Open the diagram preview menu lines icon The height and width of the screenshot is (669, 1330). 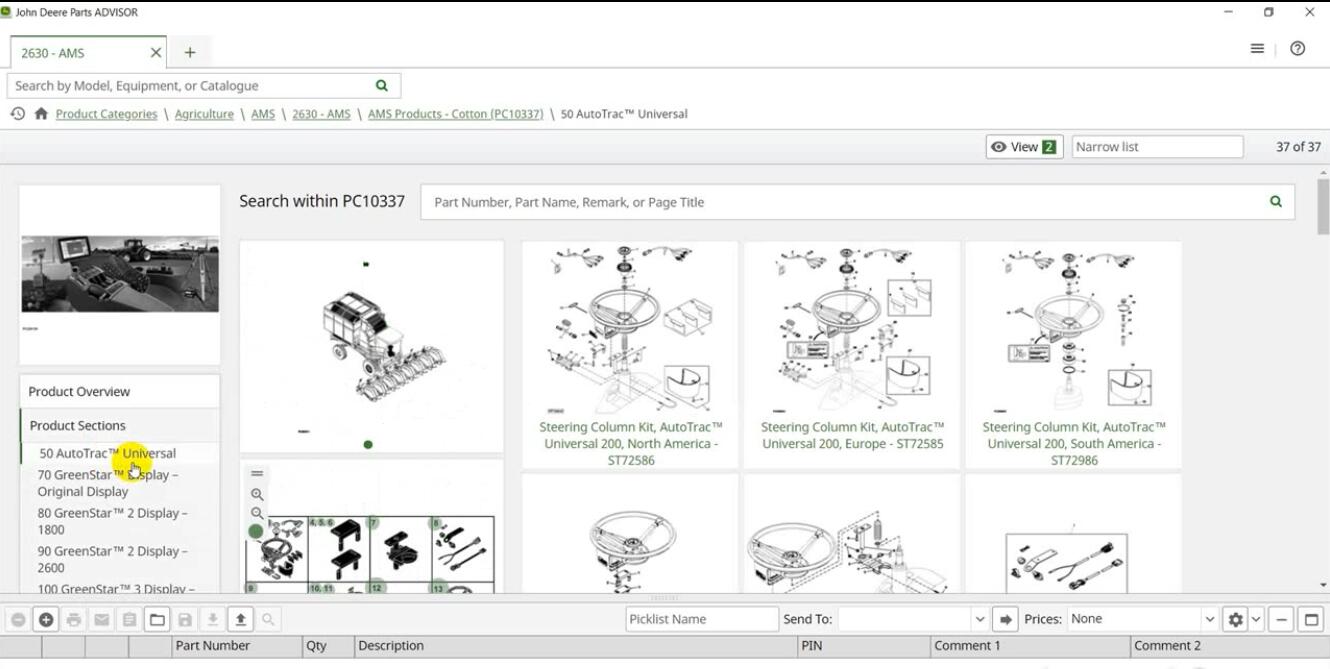(257, 474)
